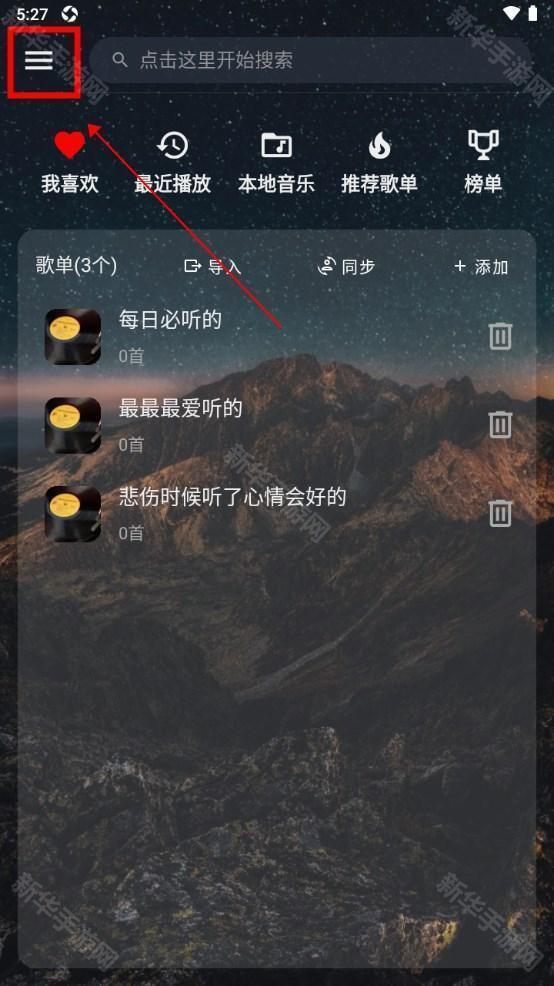Open 本地音乐 folder icon

tap(276, 145)
